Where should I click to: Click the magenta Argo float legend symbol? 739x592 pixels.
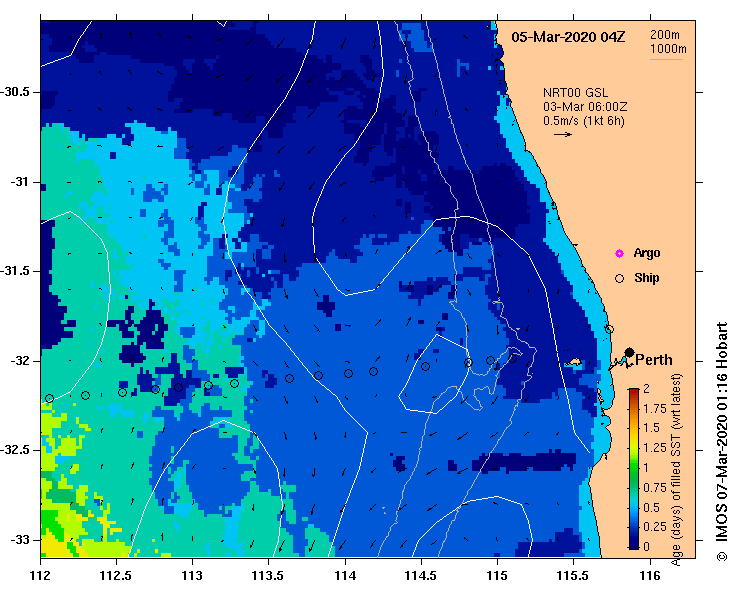(x=619, y=254)
